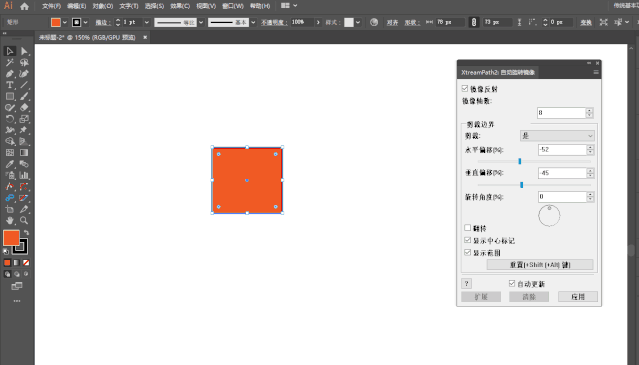This screenshot has width=639, height=365.
Task: Select the Eyedropper tool
Action: pyautogui.click(x=10, y=164)
